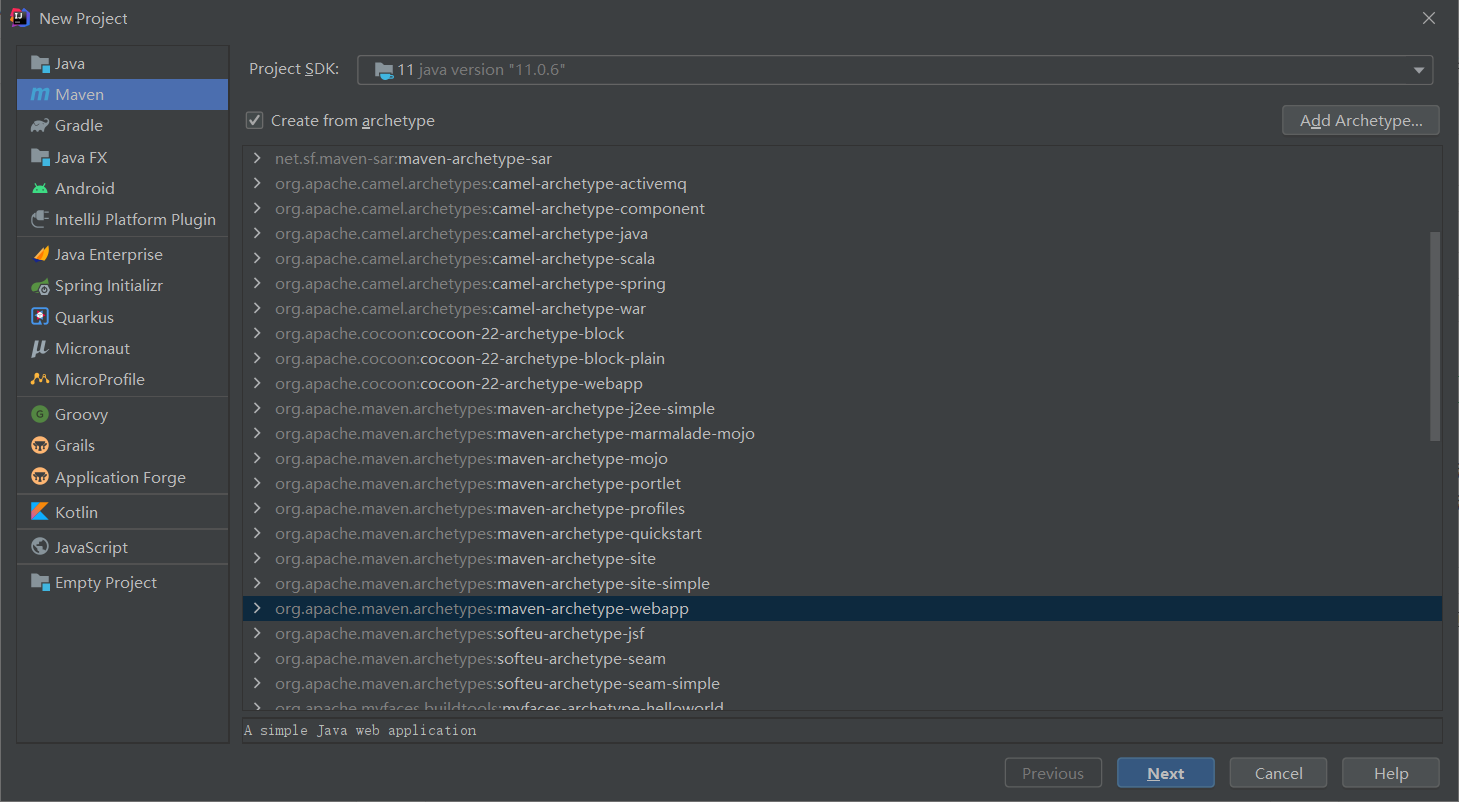Click the Previous button
The width and height of the screenshot is (1459, 802).
click(x=1053, y=773)
